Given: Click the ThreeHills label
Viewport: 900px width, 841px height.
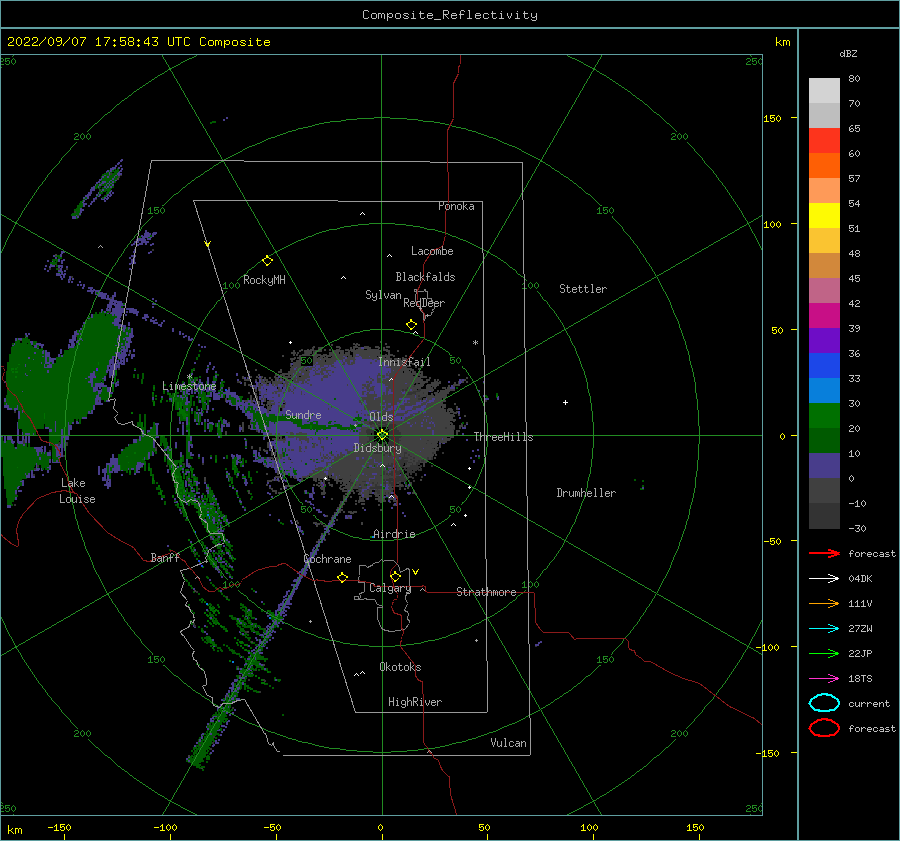Looking at the screenshot, I should click(x=503, y=437).
